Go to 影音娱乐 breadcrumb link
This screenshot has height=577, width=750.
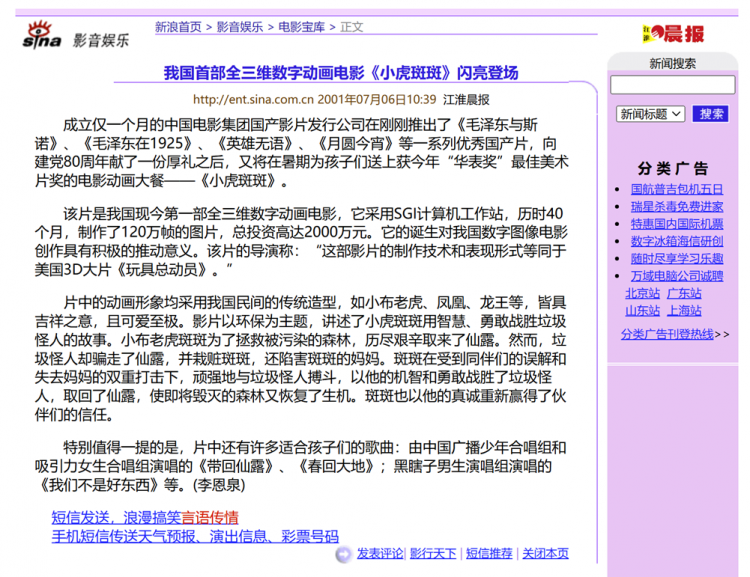click(240, 27)
